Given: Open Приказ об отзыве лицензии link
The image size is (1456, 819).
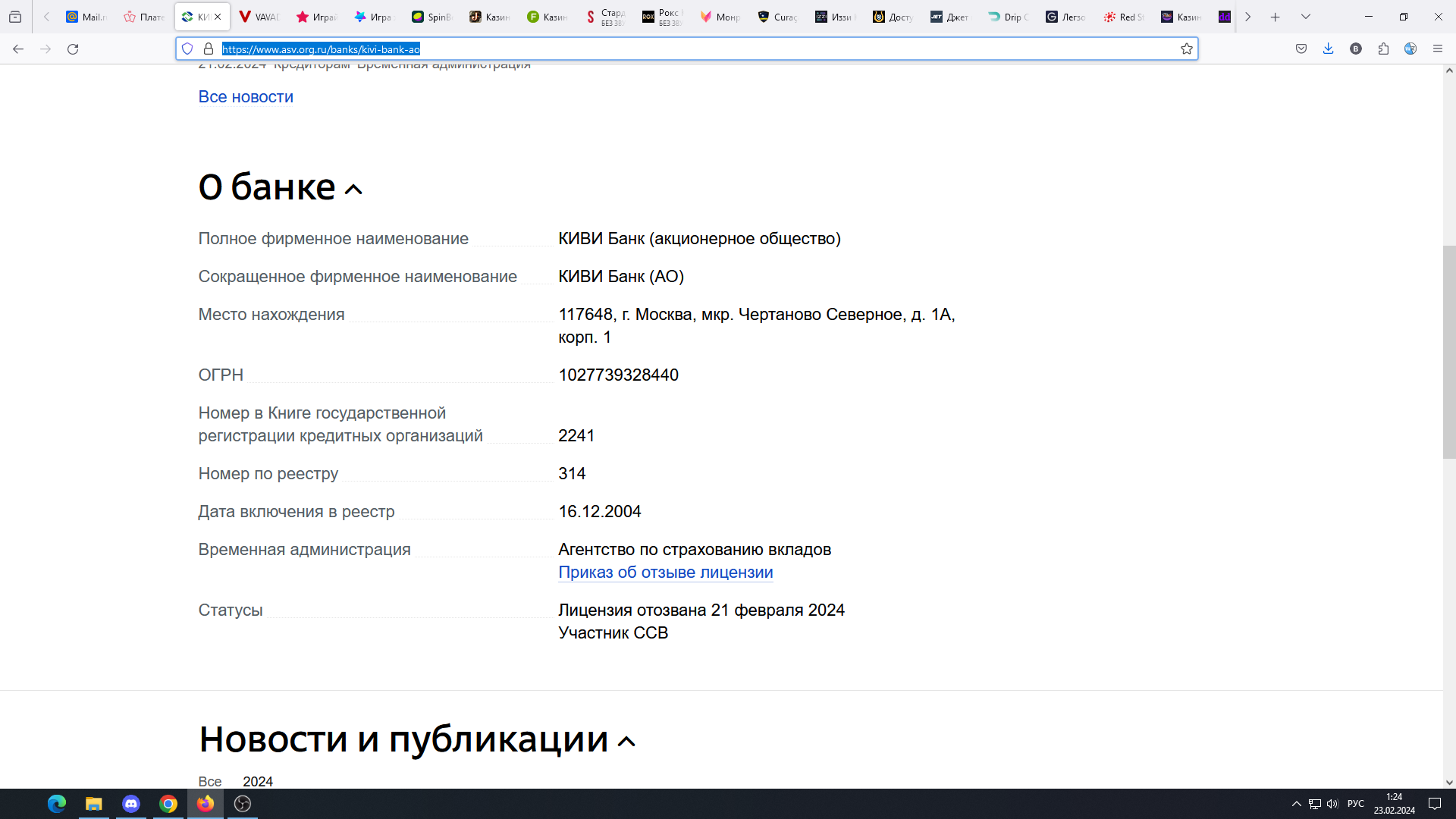Looking at the screenshot, I should [x=665, y=573].
